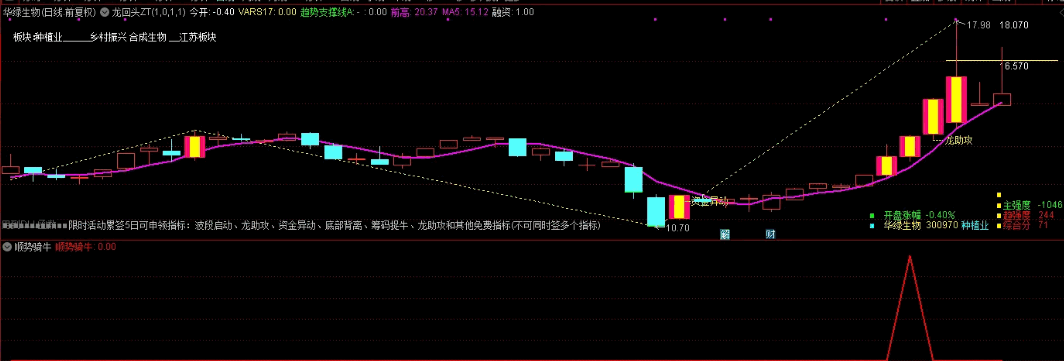1064x361 pixels.
Task: Click the 龙助攻 signal label on chart
Action: [960, 140]
